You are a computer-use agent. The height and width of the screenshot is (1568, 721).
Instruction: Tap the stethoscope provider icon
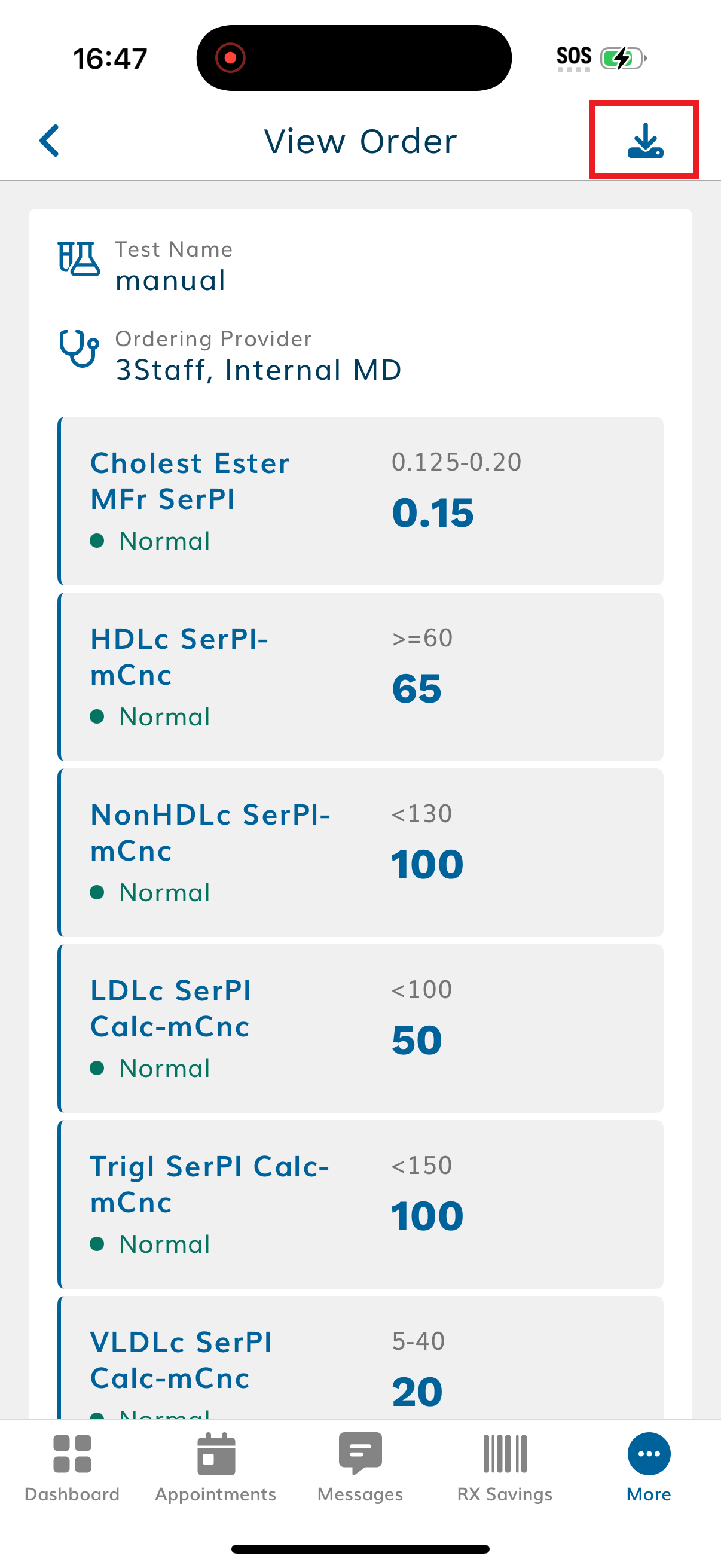78,349
